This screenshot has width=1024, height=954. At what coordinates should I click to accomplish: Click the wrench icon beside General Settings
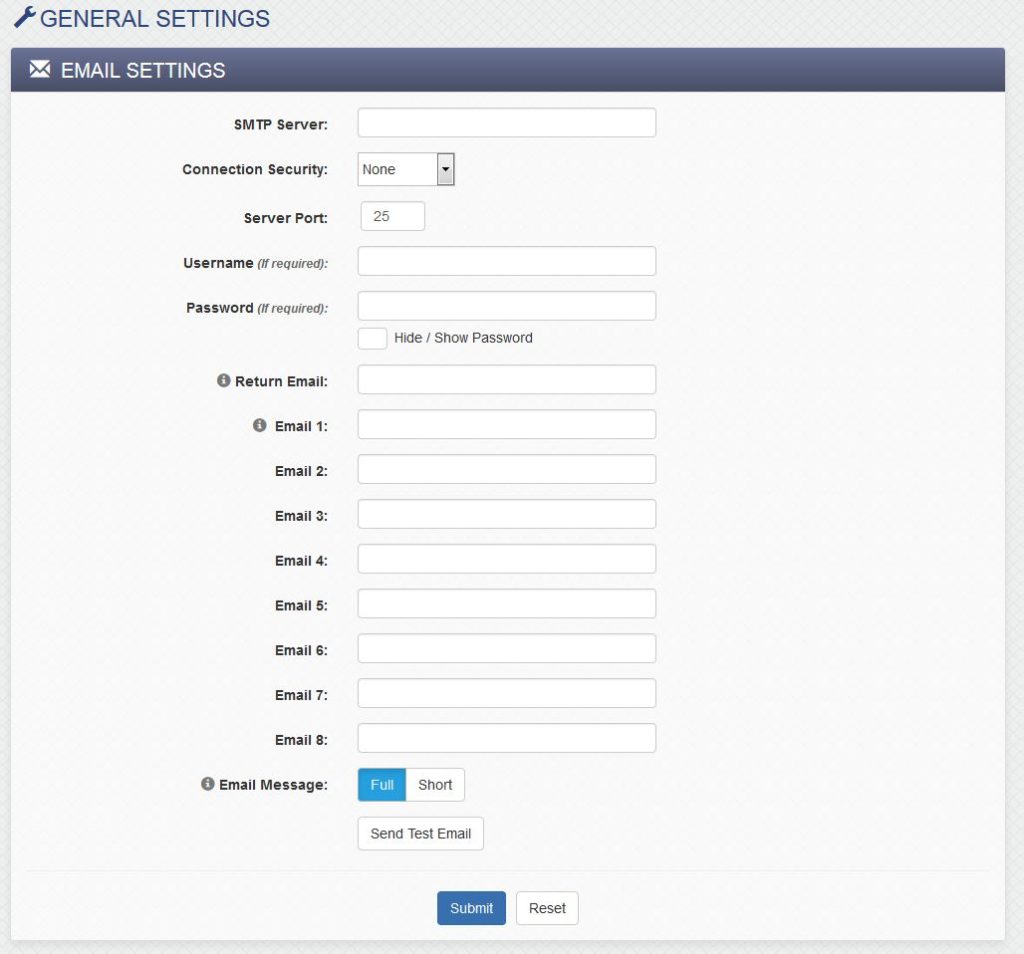[26, 17]
